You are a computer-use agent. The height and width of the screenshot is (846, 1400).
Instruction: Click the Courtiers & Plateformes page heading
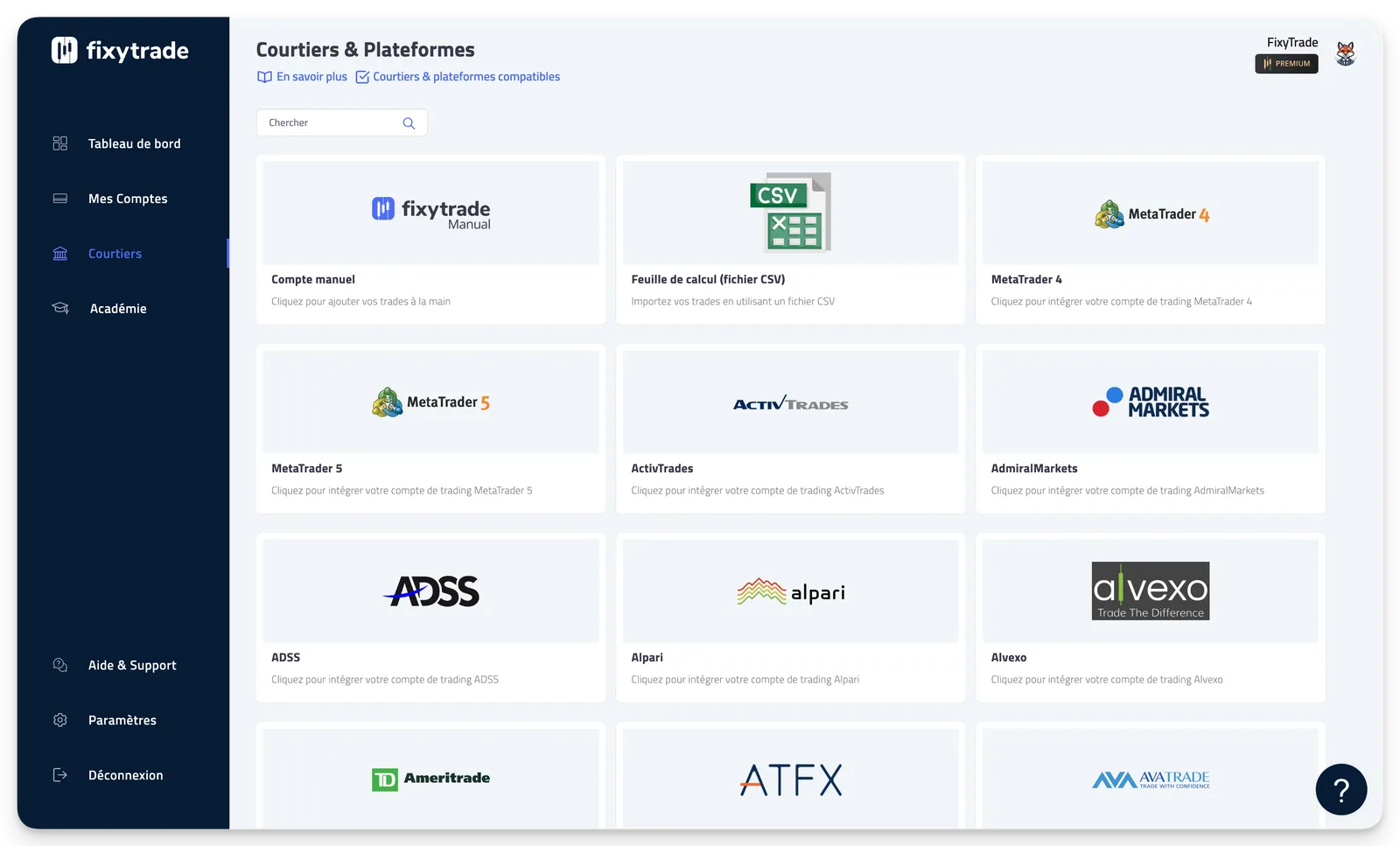366,50
